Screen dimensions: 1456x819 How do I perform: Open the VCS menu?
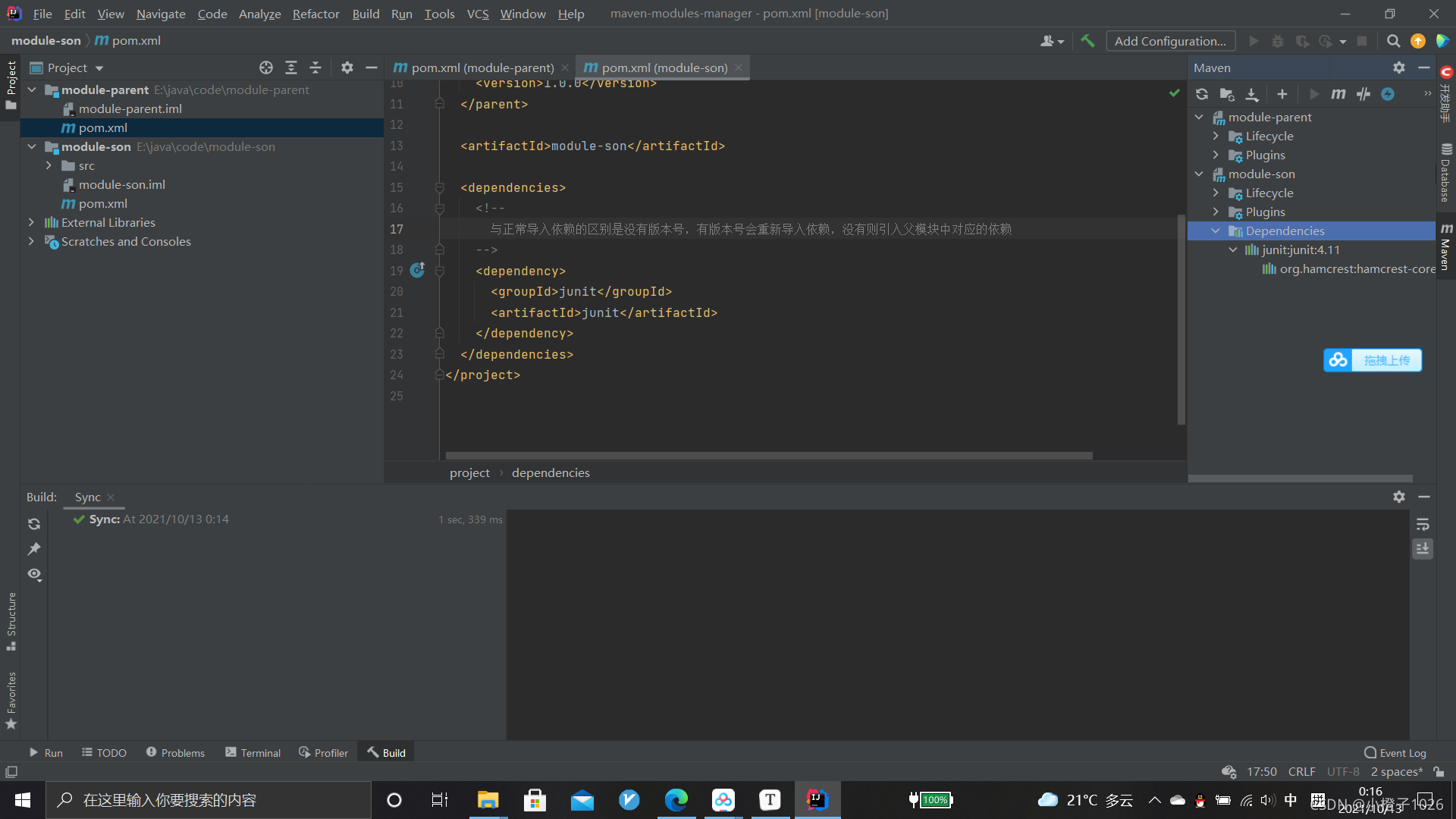tap(478, 14)
